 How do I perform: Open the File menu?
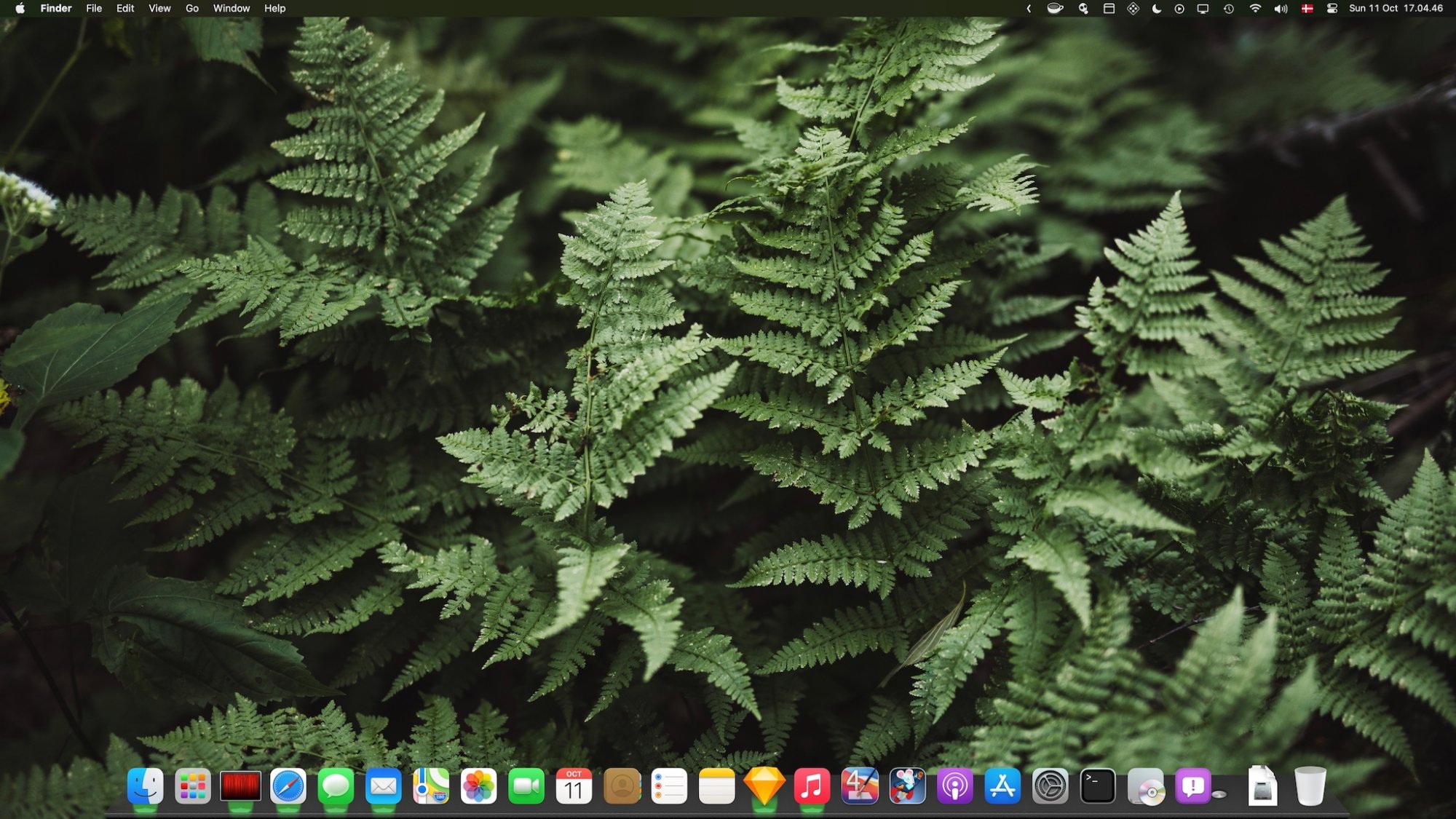(x=94, y=9)
